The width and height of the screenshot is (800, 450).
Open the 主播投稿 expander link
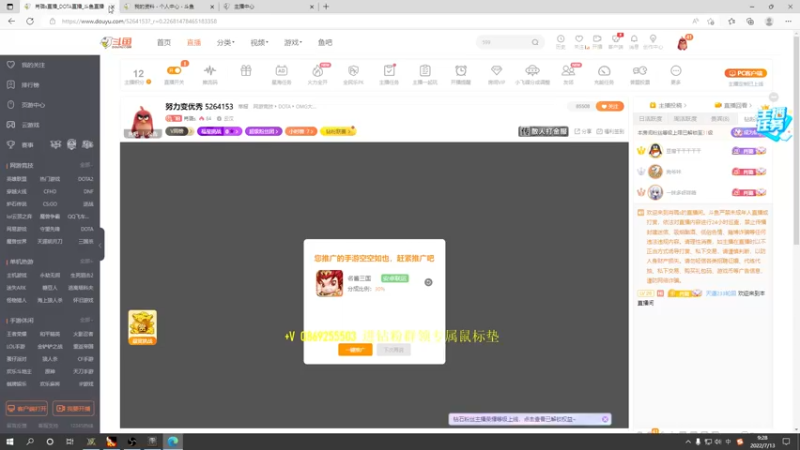click(x=669, y=105)
